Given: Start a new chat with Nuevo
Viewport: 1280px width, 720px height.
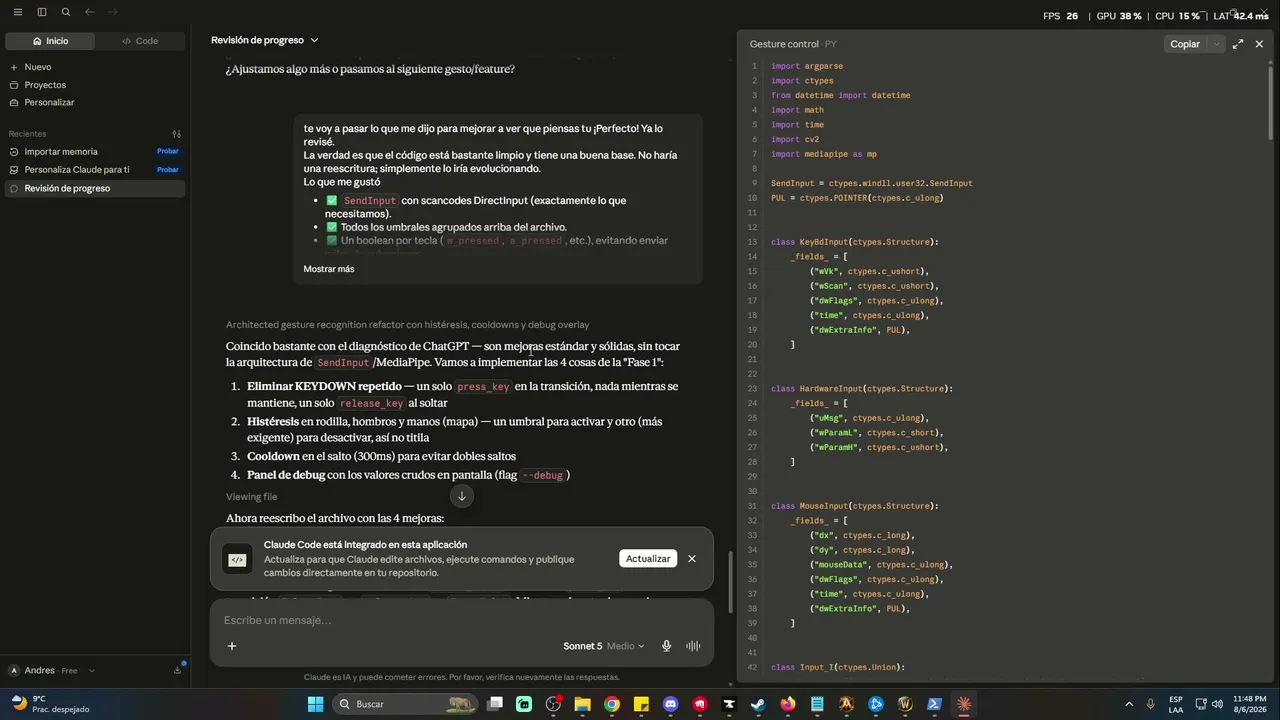Looking at the screenshot, I should pyautogui.click(x=38, y=67).
